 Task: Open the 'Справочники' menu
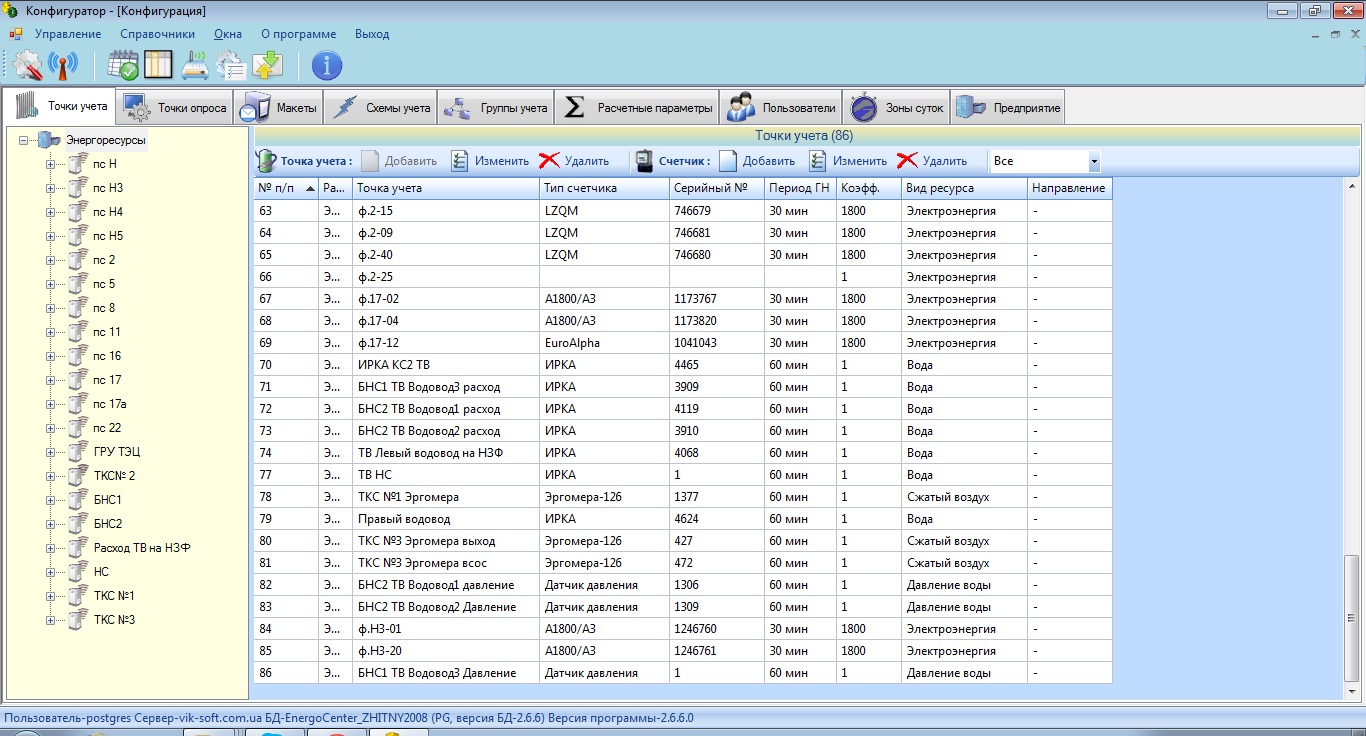157,34
